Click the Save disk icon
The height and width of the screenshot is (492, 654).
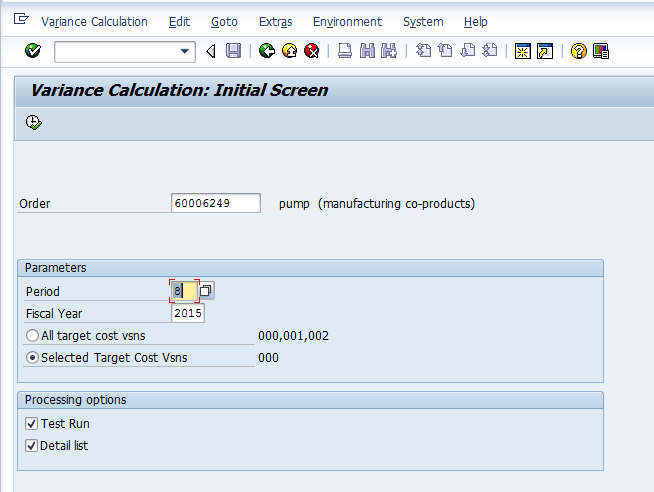[x=233, y=51]
